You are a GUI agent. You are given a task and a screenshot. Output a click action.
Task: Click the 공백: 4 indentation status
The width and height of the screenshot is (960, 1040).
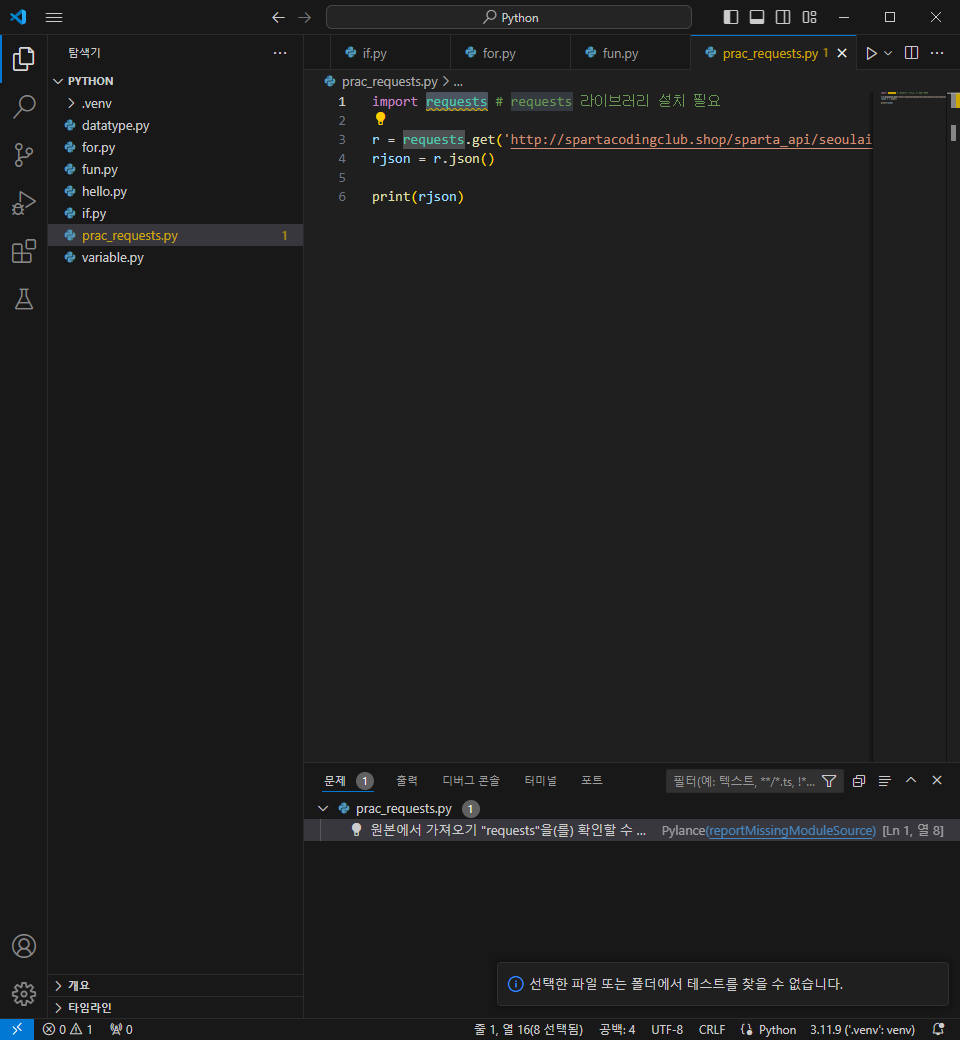tap(617, 1029)
